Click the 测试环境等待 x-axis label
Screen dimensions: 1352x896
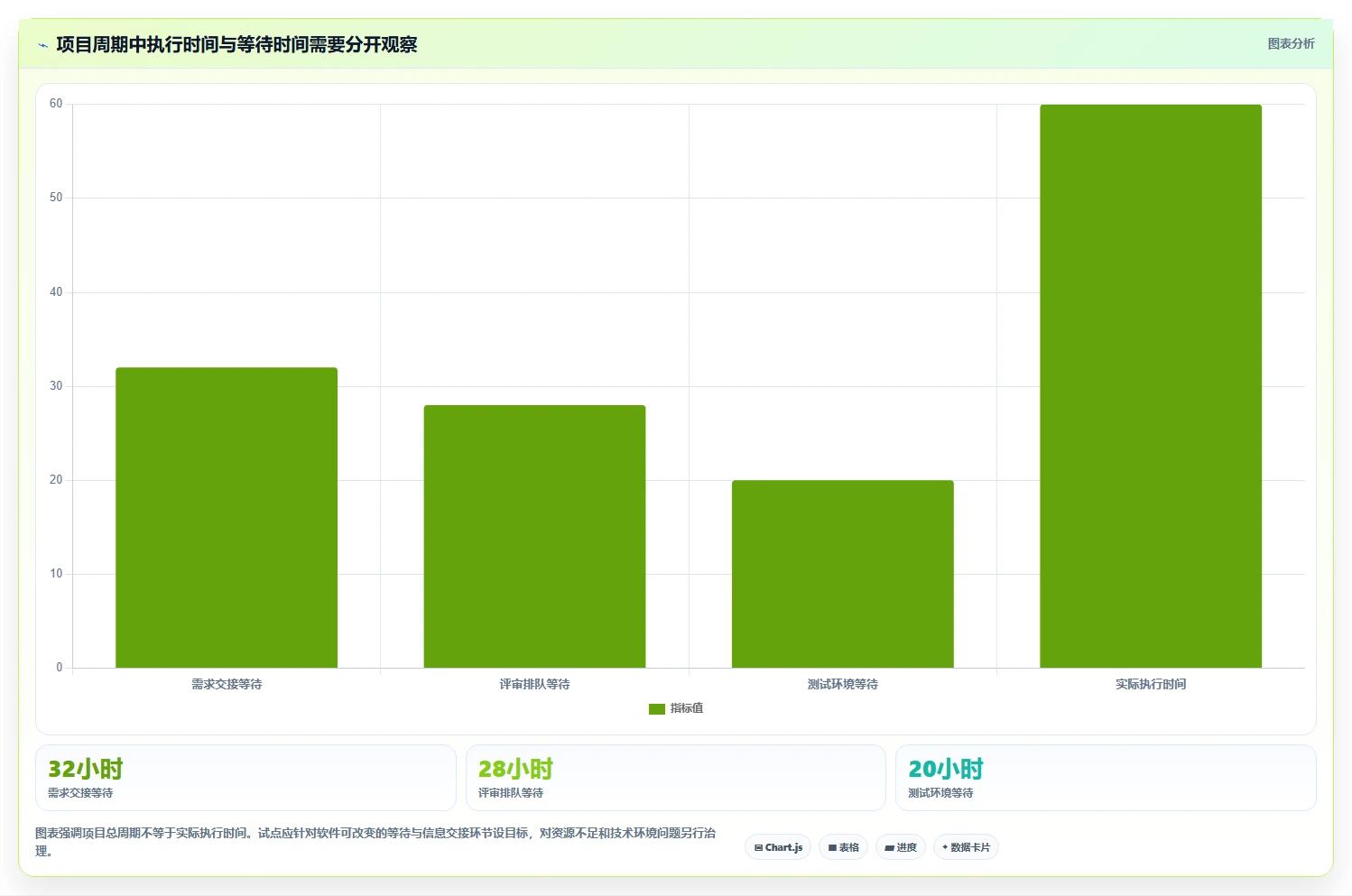(842, 684)
